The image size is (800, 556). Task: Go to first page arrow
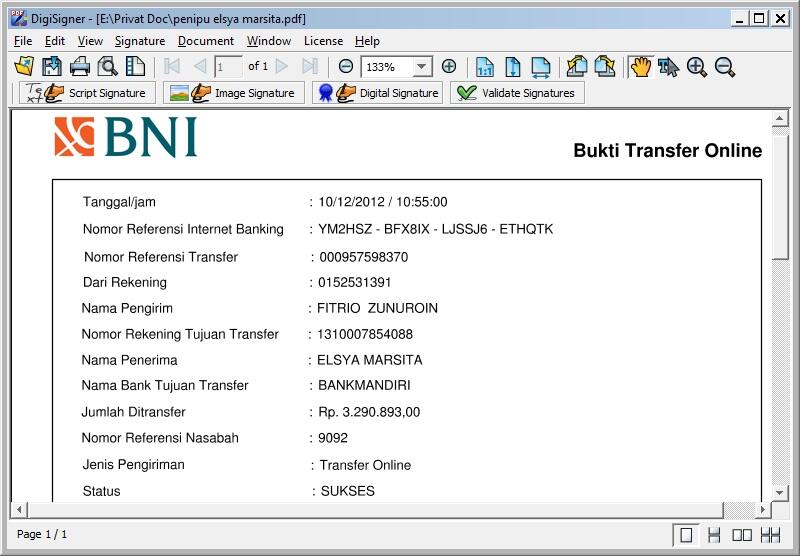[172, 66]
